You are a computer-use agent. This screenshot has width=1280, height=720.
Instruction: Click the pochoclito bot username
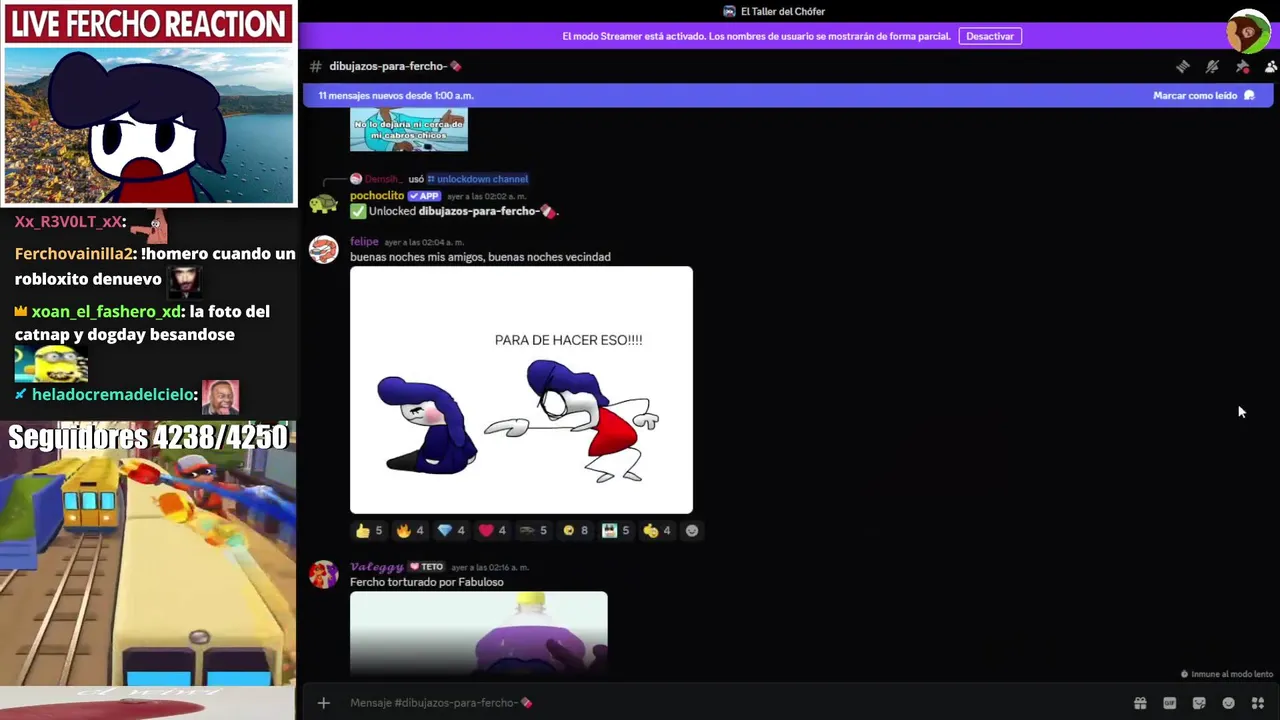click(x=377, y=196)
